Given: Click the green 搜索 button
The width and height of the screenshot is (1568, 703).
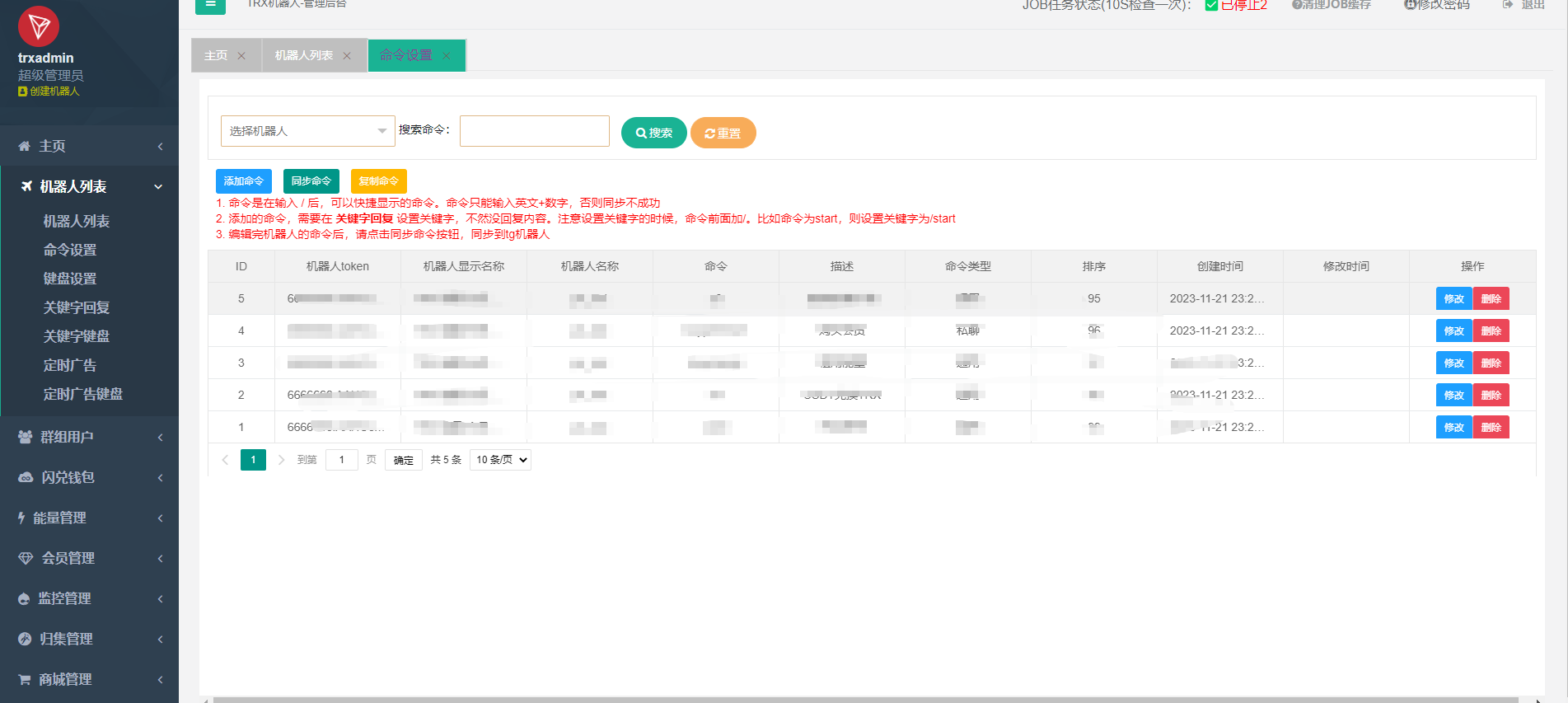Looking at the screenshot, I should tap(654, 133).
